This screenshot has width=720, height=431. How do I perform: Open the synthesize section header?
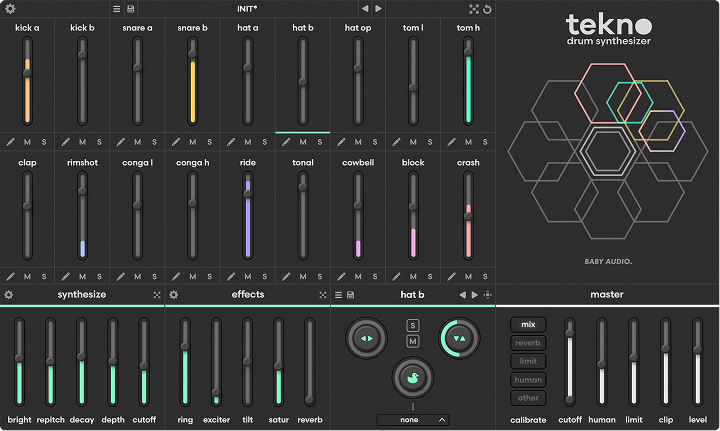point(82,295)
